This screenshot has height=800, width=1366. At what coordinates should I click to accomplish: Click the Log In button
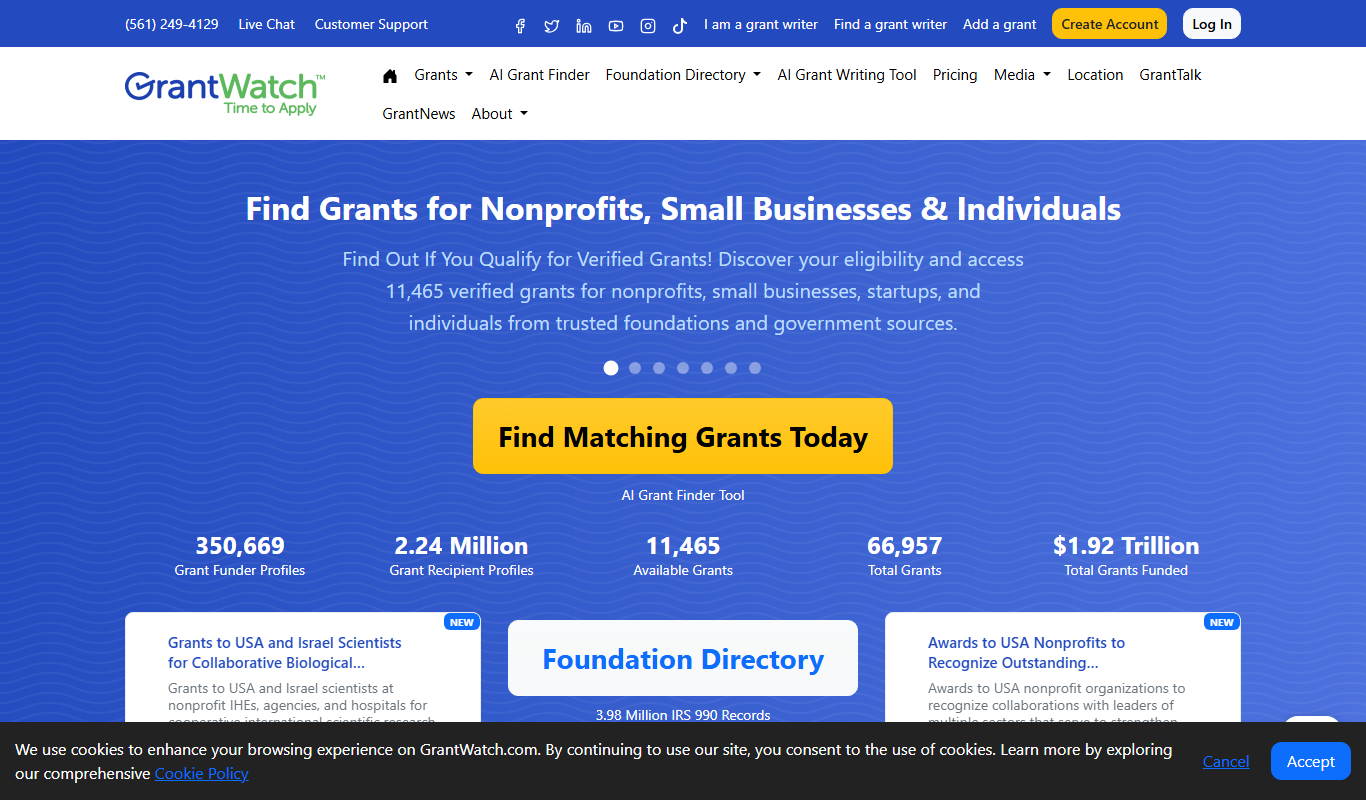pyautogui.click(x=1212, y=24)
